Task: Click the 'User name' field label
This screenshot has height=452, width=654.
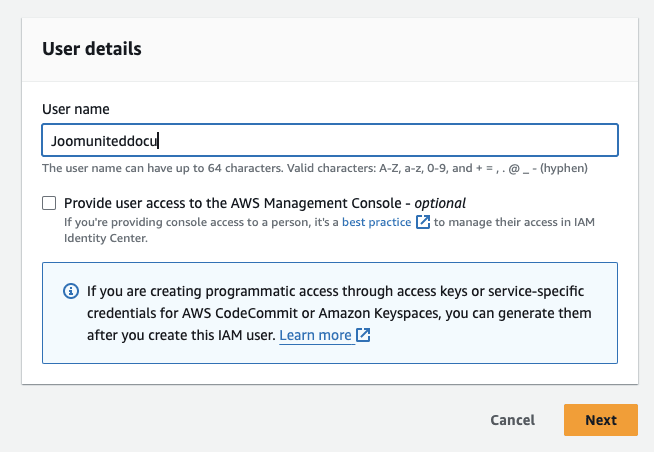Action: [x=76, y=108]
